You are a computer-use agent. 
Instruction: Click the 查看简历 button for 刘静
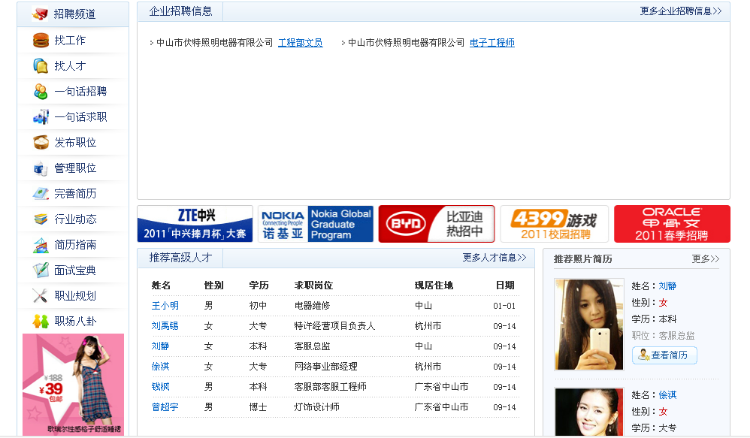click(x=664, y=355)
